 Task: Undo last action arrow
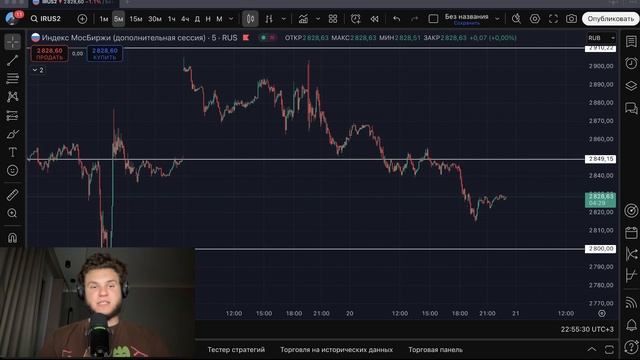click(396, 19)
